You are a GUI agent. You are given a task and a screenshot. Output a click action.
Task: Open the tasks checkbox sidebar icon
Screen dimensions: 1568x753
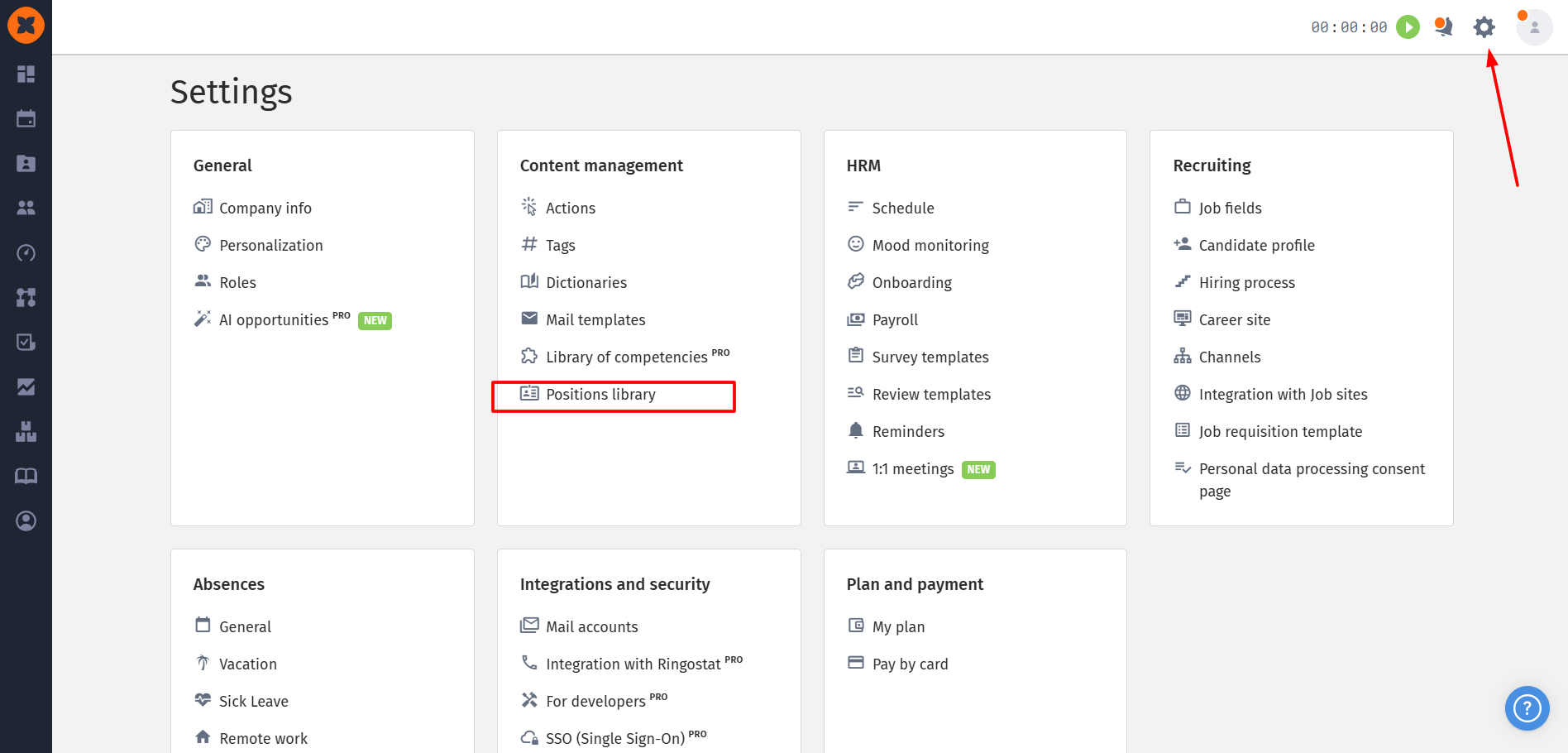(x=26, y=343)
